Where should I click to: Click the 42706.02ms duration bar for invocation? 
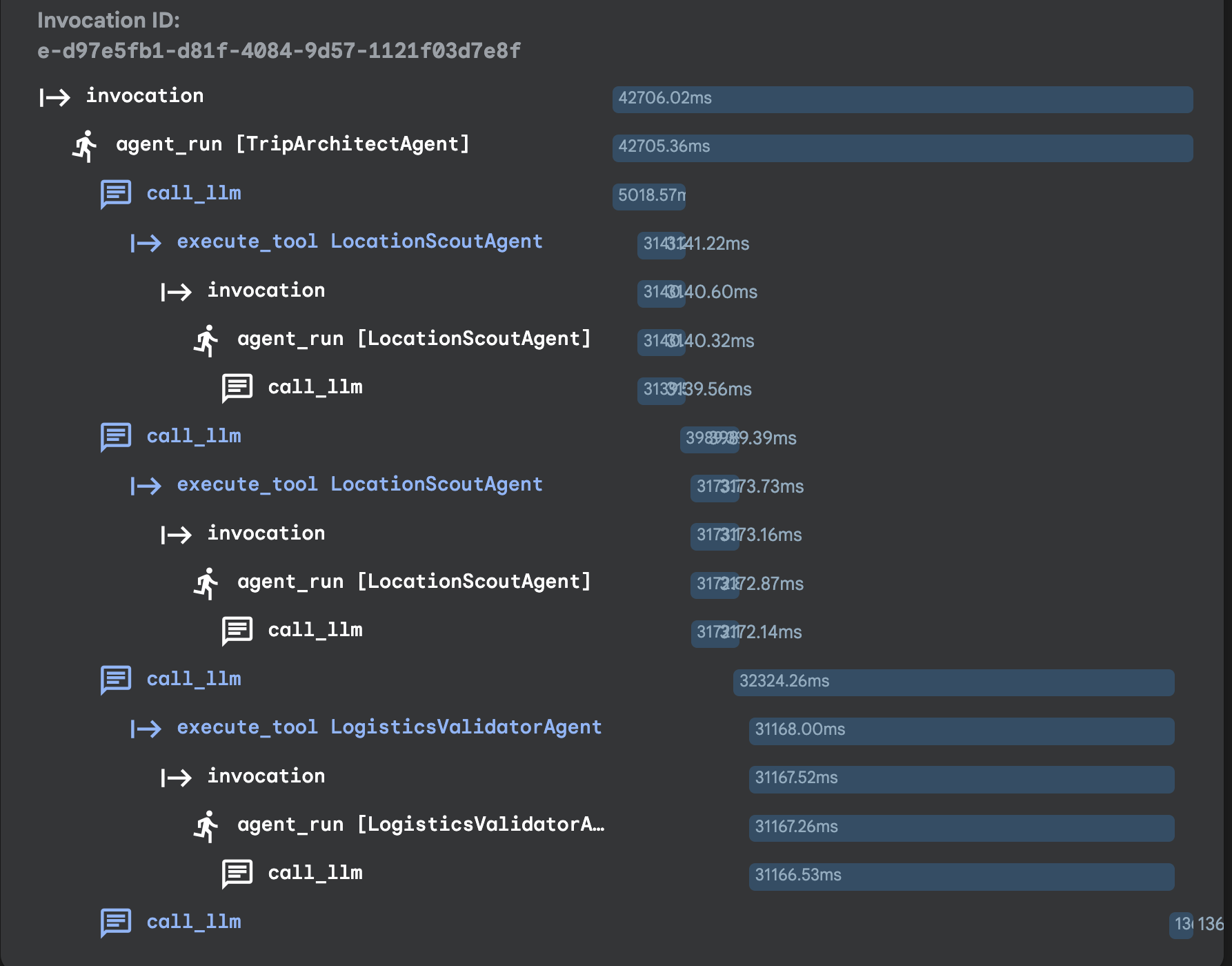coord(902,99)
